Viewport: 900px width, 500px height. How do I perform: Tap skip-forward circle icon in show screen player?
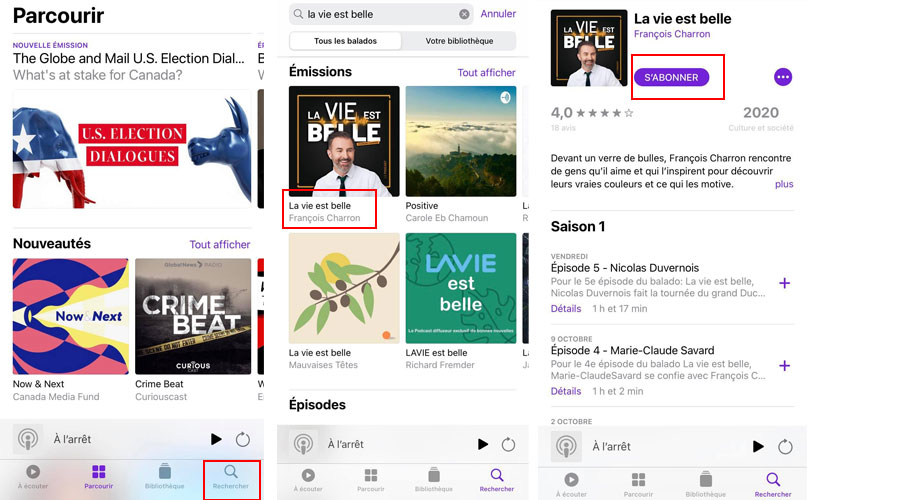[785, 447]
